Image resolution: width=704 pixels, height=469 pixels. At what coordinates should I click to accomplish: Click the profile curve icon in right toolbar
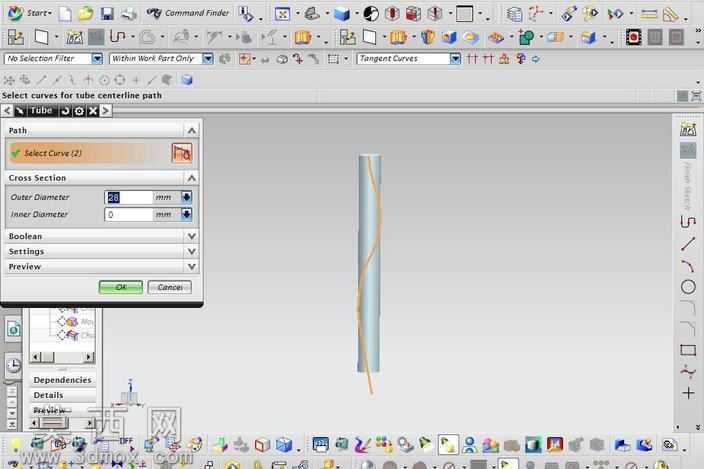[688, 222]
